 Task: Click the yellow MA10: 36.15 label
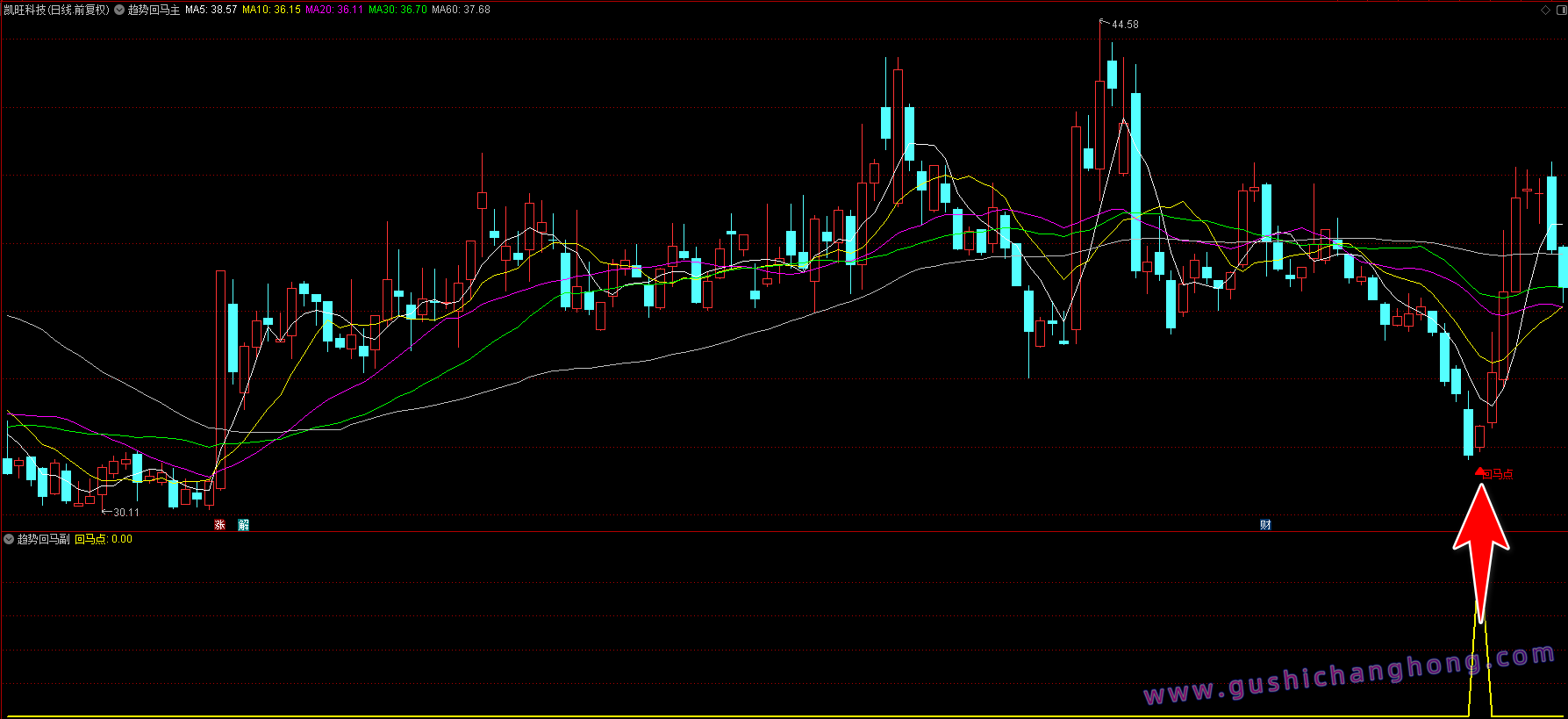(271, 10)
